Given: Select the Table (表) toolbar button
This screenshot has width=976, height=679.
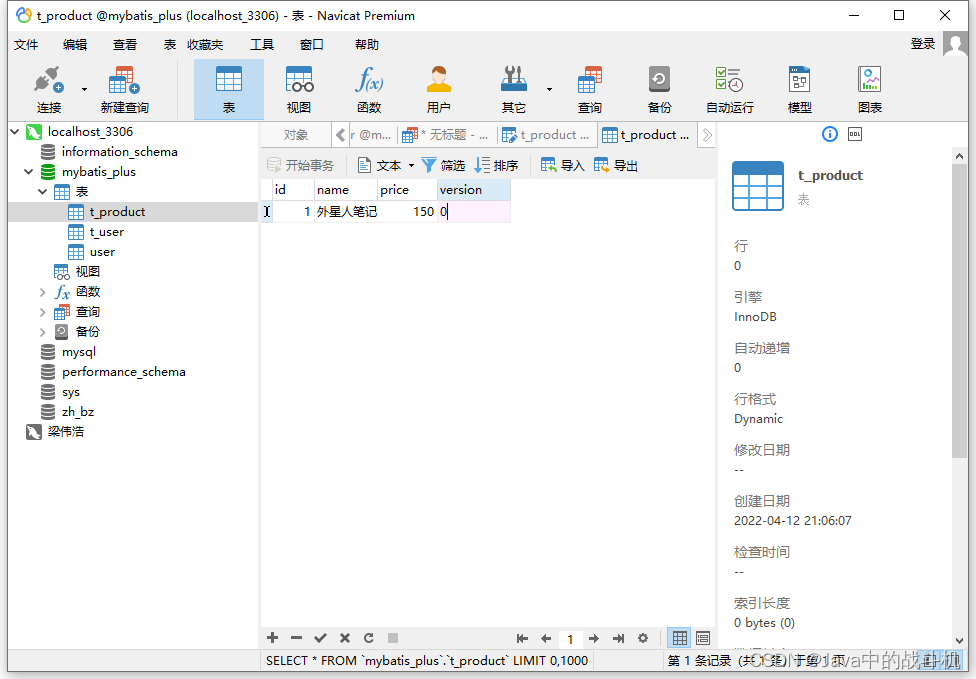Looking at the screenshot, I should (x=229, y=90).
